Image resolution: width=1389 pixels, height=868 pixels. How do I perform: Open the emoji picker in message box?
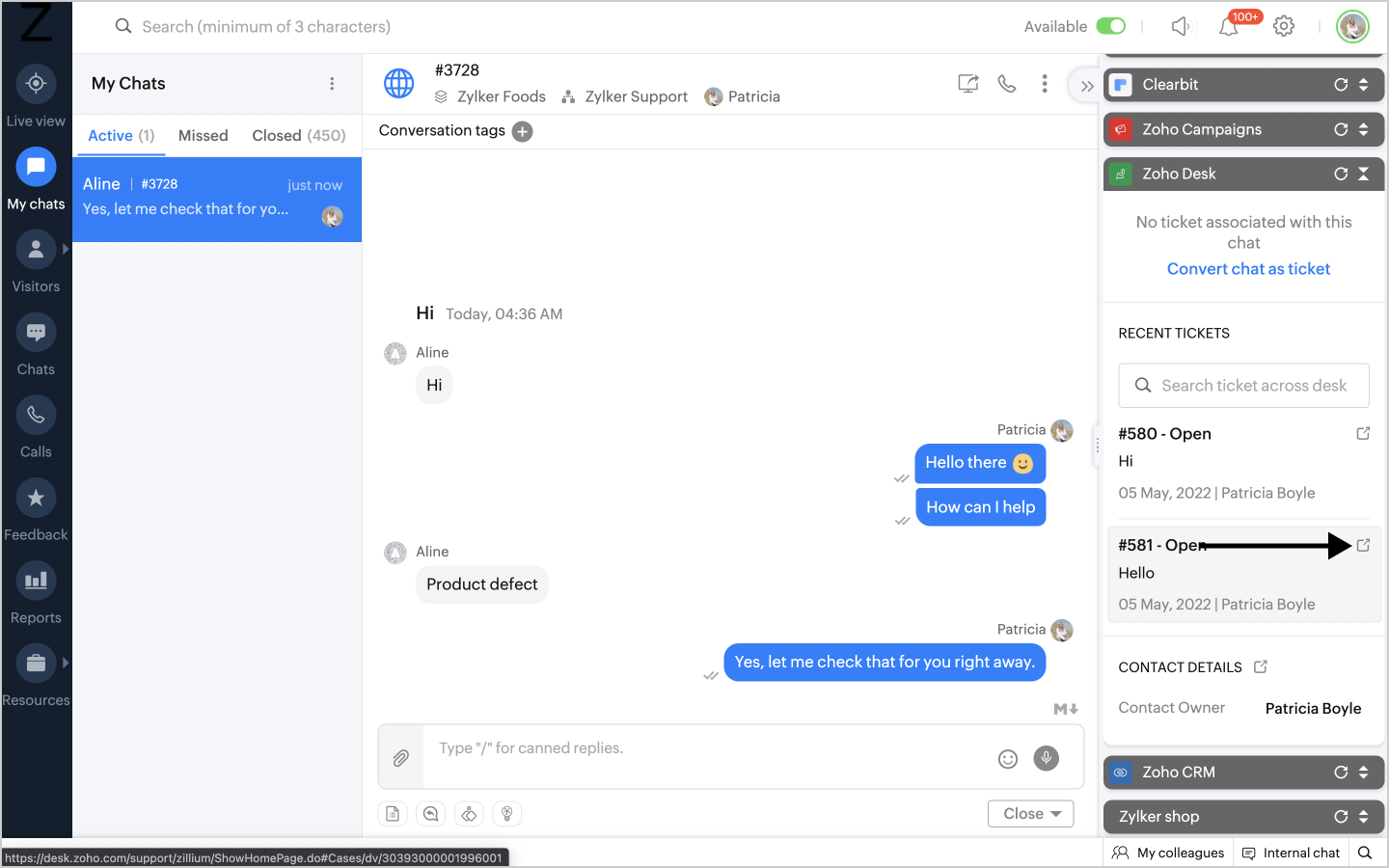(x=1008, y=759)
